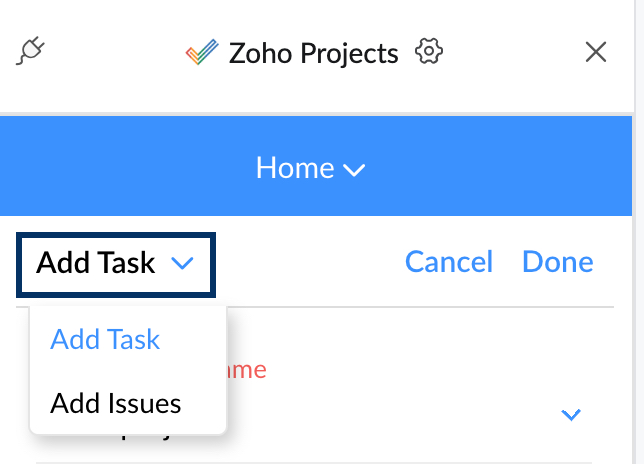The image size is (644, 464).
Task: Close the Zoho Projects panel
Action: pos(596,52)
